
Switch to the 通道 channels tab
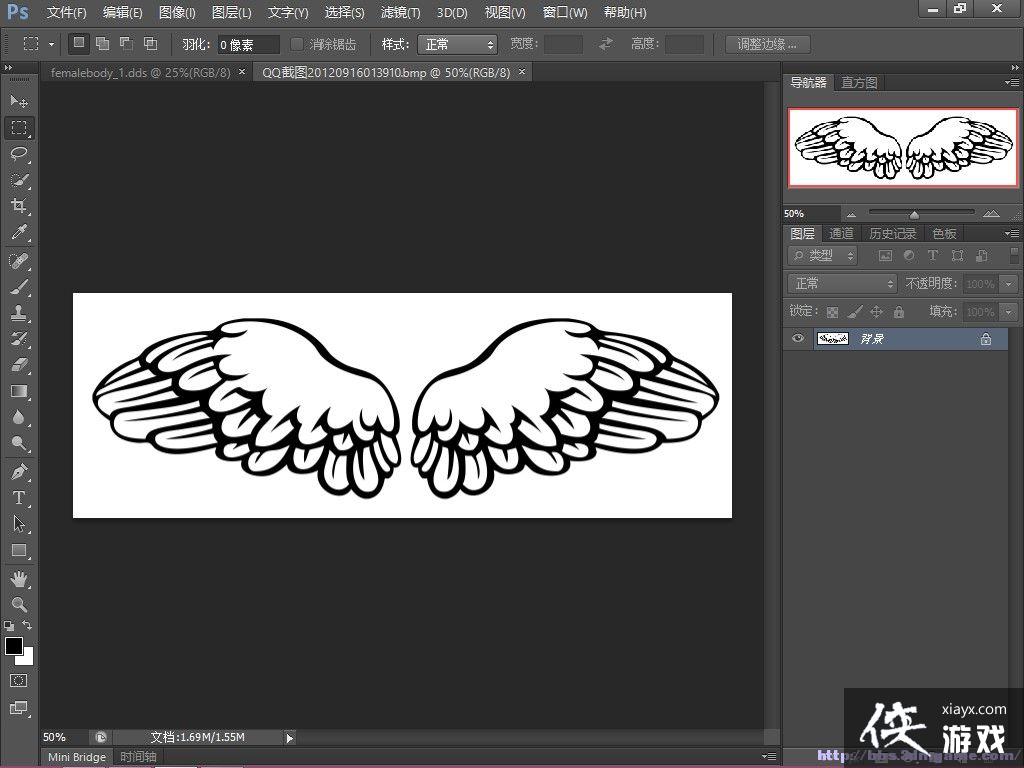842,233
